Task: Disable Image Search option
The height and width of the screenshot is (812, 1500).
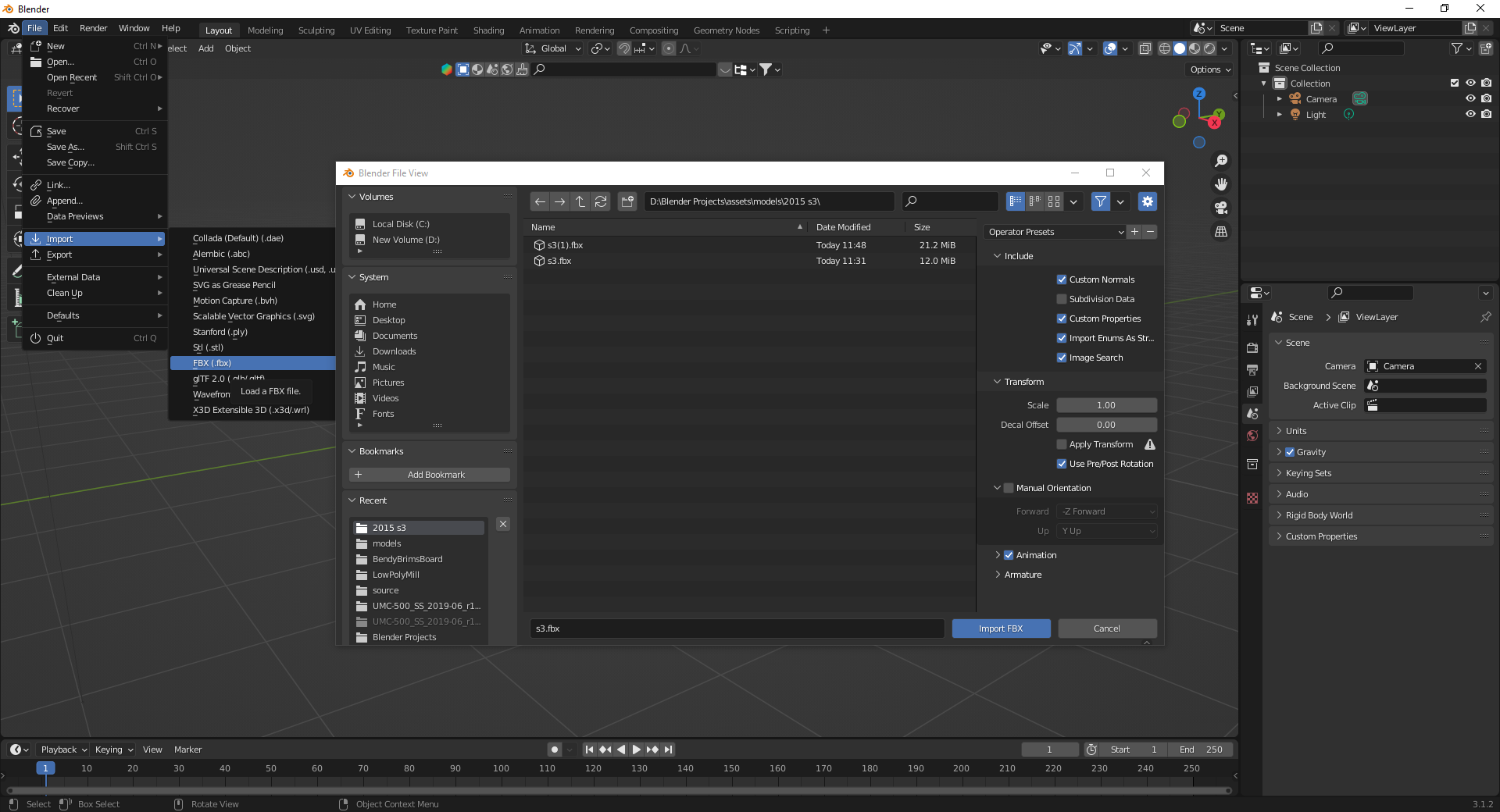Action: coord(1062,358)
